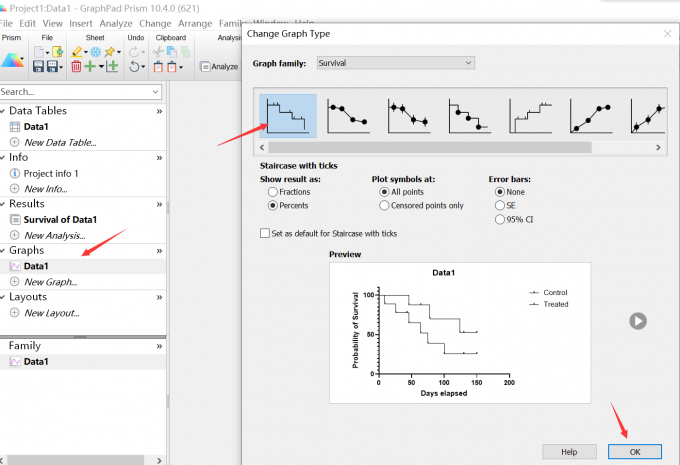This screenshot has height=465, width=680.
Task: Click New Analysis link
Action: click(x=55, y=236)
